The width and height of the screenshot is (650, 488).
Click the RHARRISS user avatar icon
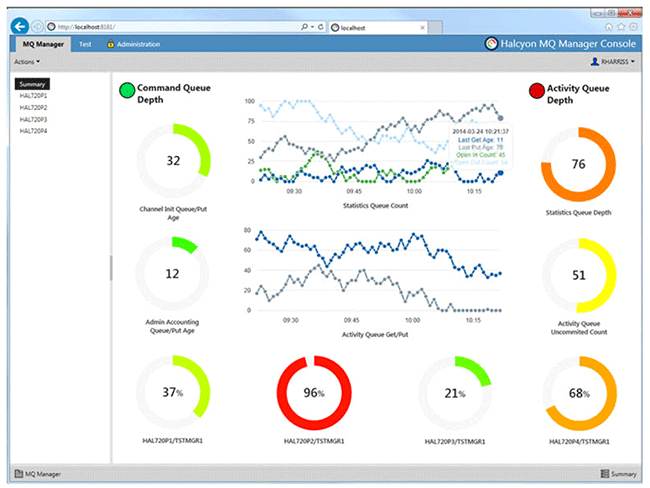coord(594,62)
